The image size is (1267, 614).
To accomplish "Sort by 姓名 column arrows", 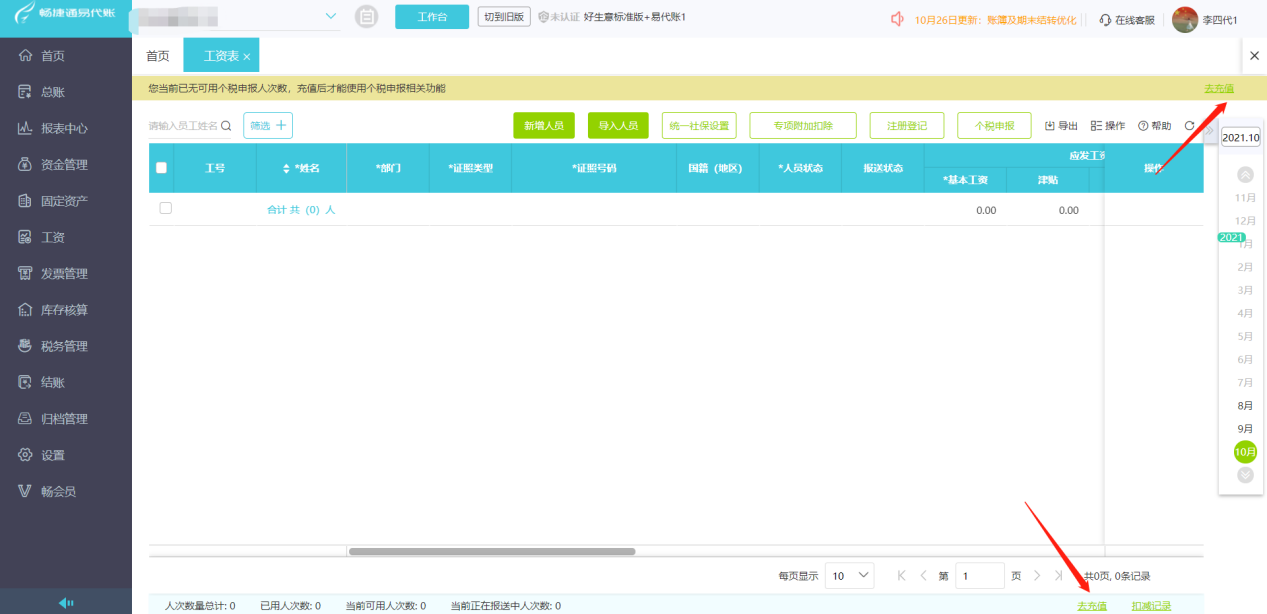I will 288,168.
